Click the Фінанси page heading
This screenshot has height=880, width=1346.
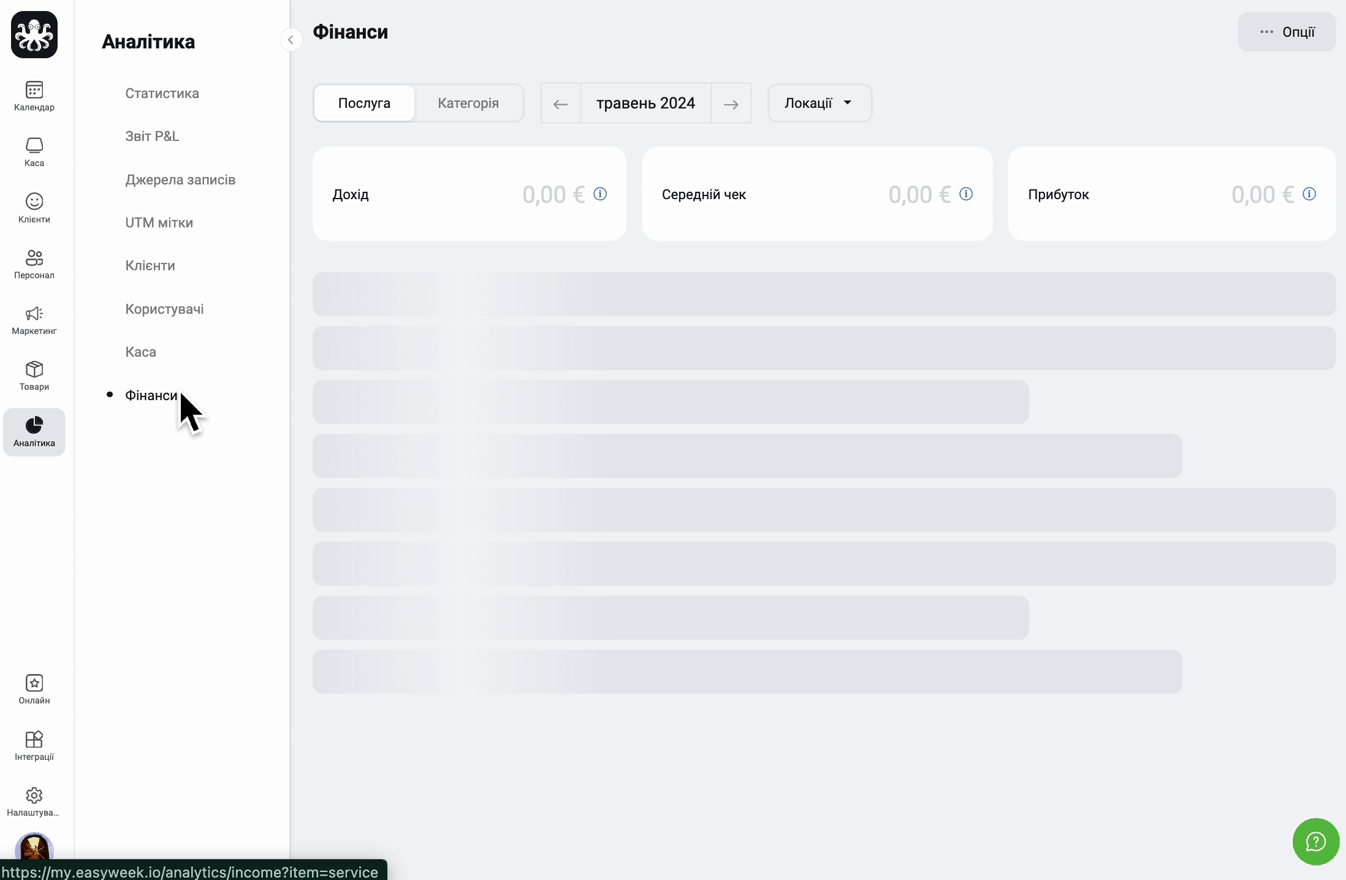coord(350,32)
